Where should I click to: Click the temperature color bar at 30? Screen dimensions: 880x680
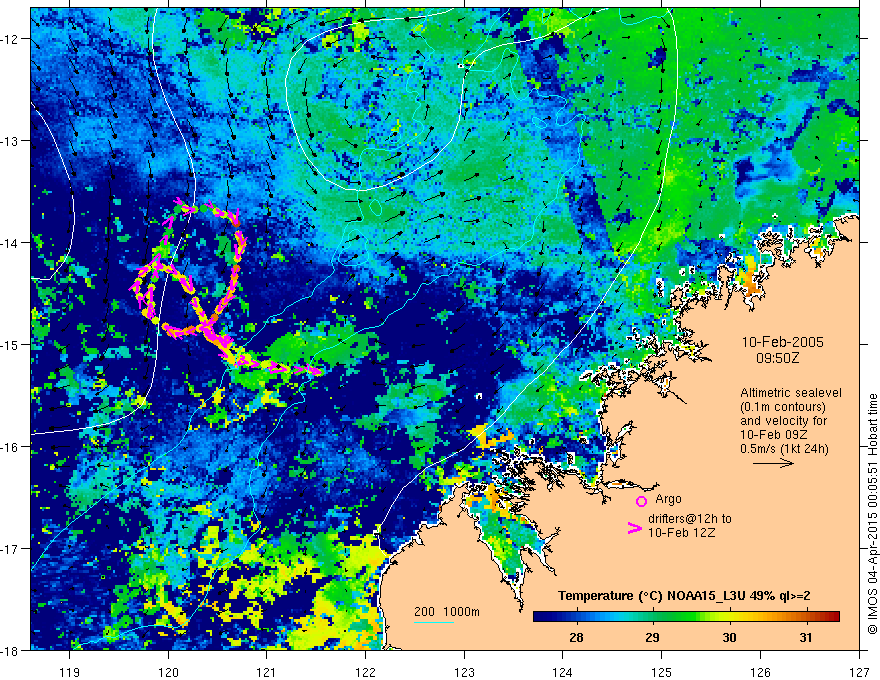point(729,616)
